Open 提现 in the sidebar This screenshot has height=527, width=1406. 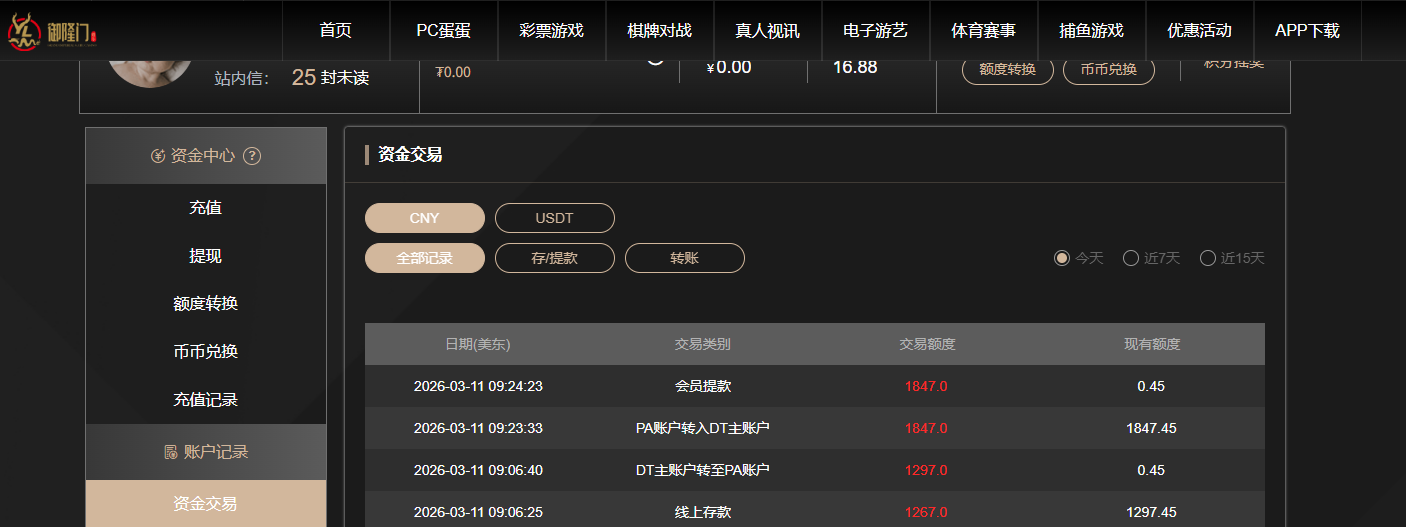click(x=206, y=256)
